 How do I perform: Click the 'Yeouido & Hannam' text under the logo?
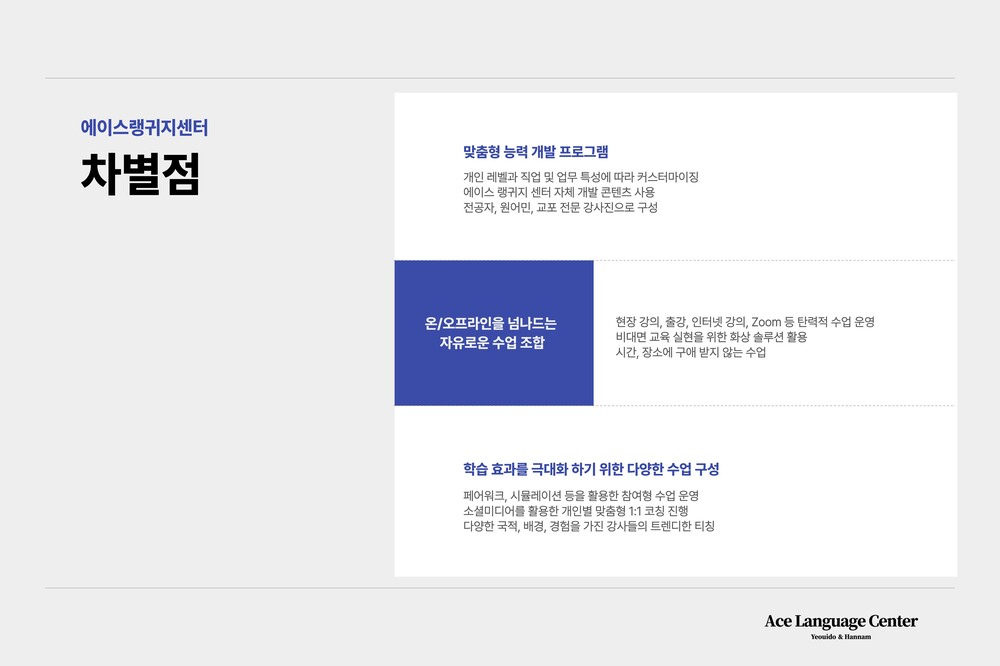coord(840,637)
